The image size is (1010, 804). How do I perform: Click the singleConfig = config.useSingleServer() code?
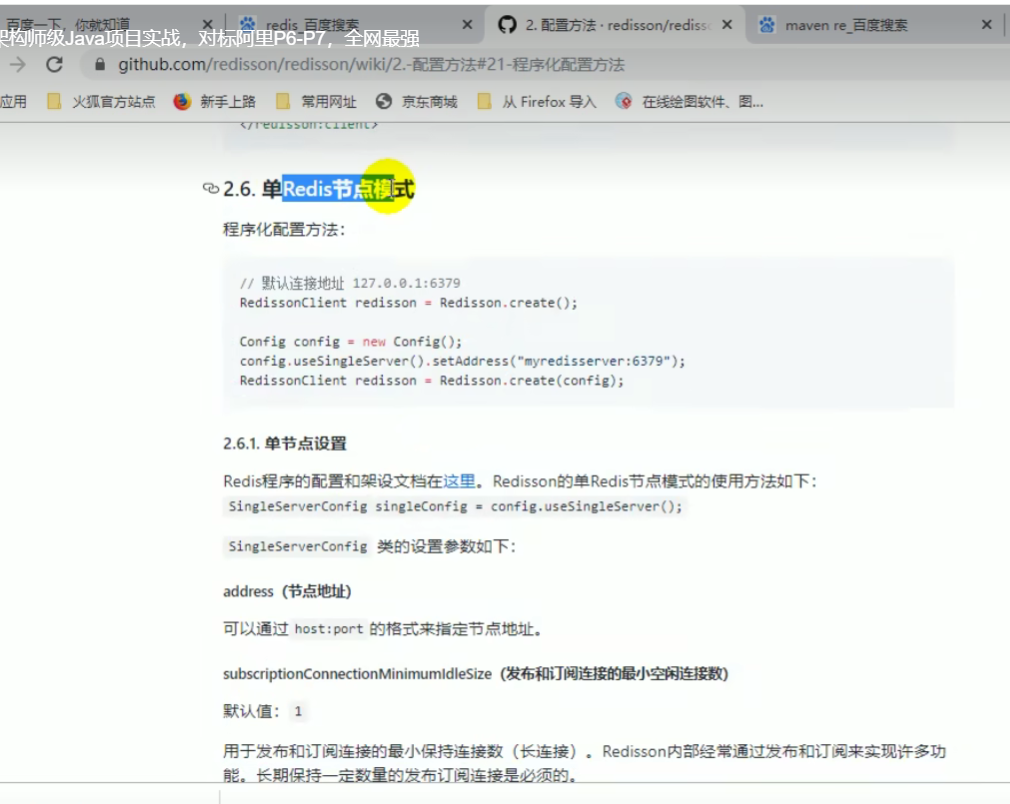pos(455,506)
